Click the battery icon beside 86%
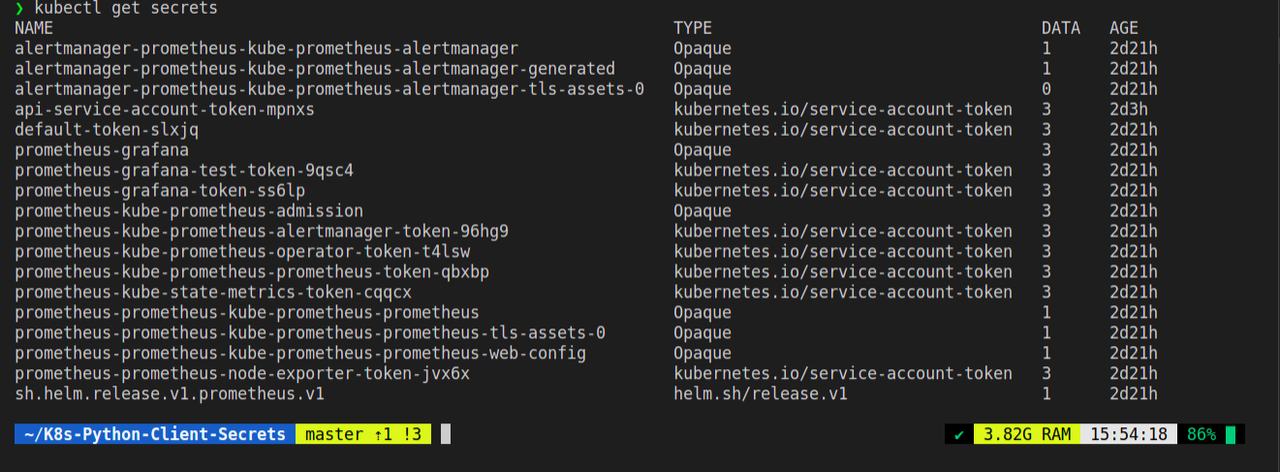This screenshot has width=1280, height=472. 1230,435
